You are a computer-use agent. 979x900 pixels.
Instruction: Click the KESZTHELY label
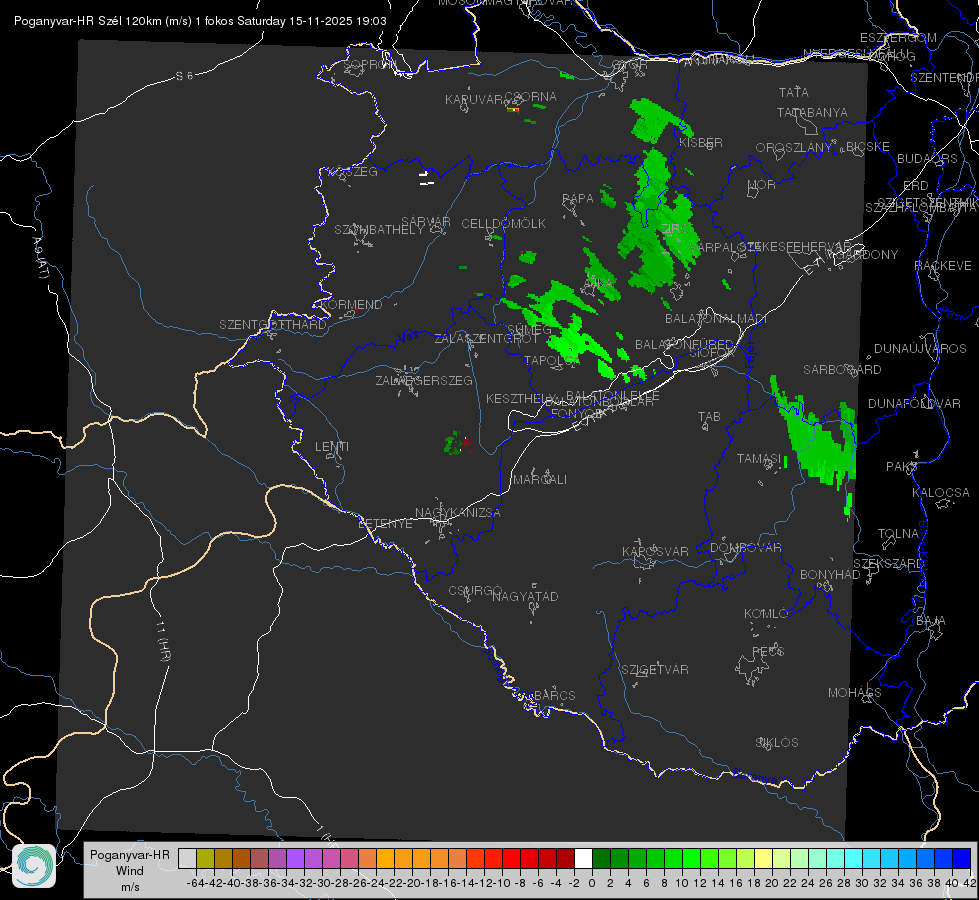click(522, 398)
